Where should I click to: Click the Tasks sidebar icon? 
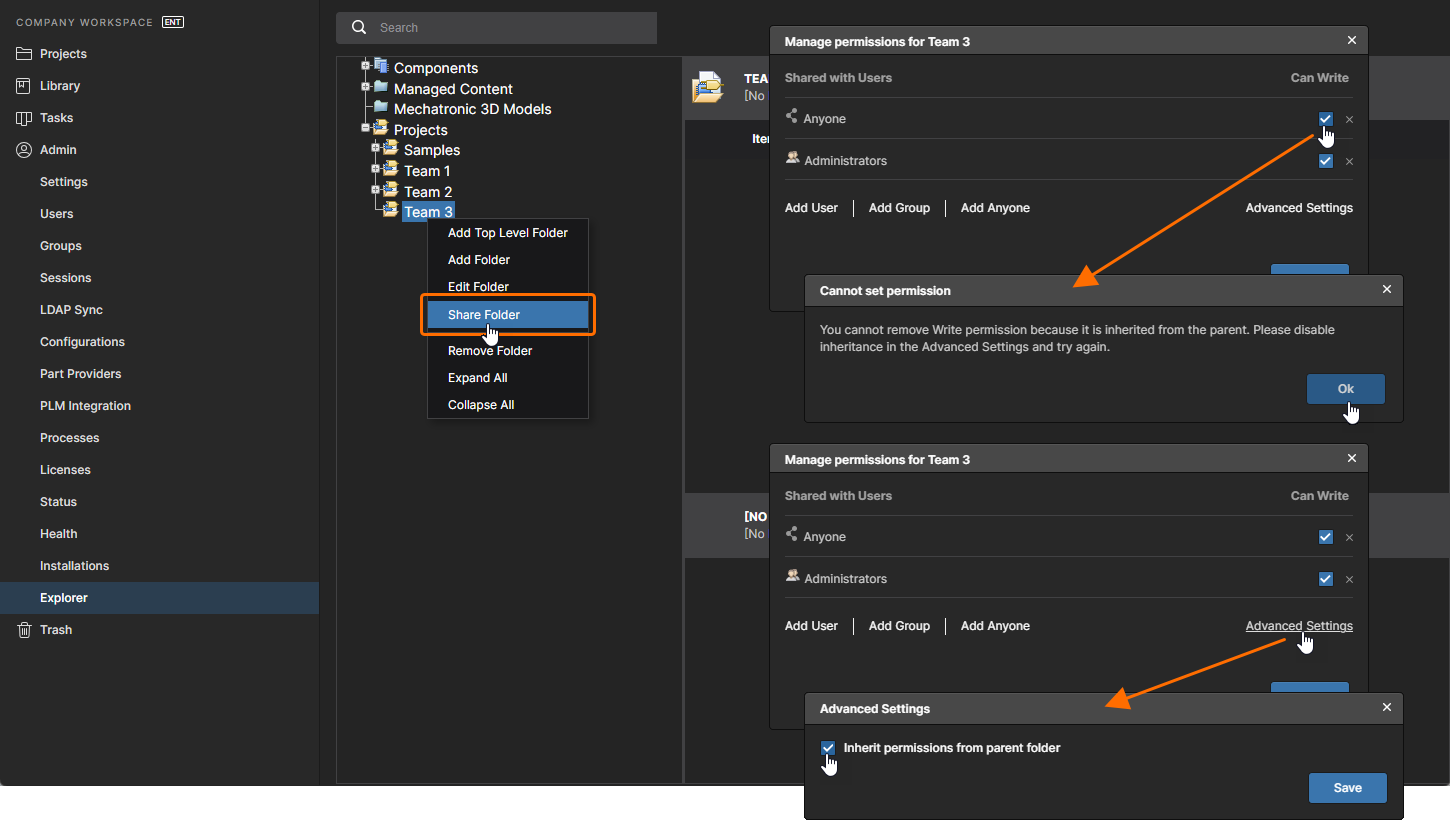pos(24,118)
